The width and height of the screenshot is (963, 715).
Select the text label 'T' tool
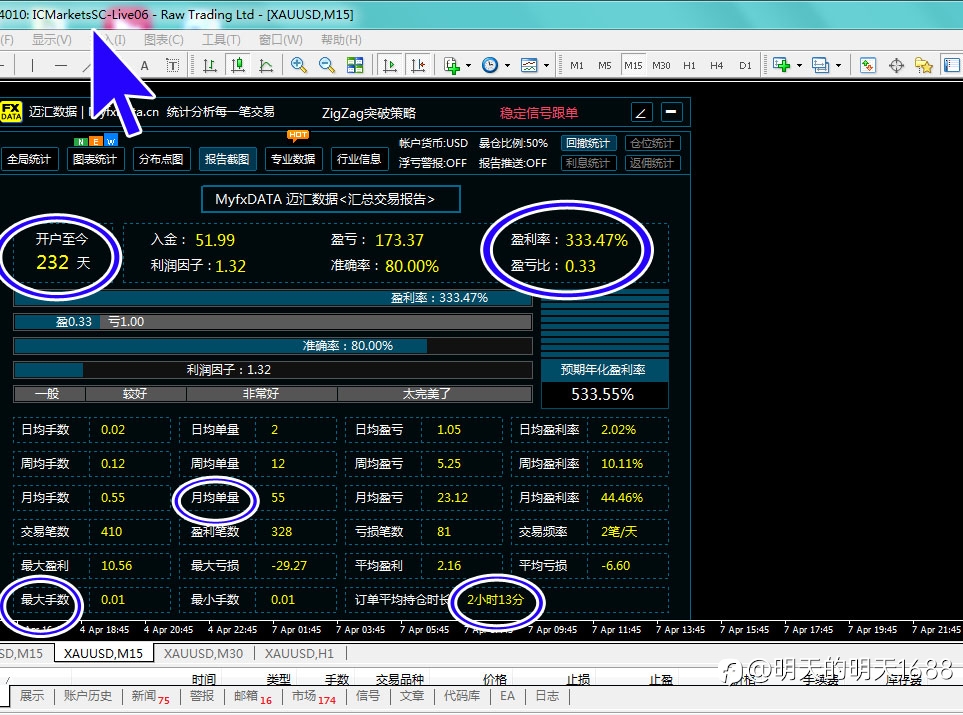(x=173, y=65)
